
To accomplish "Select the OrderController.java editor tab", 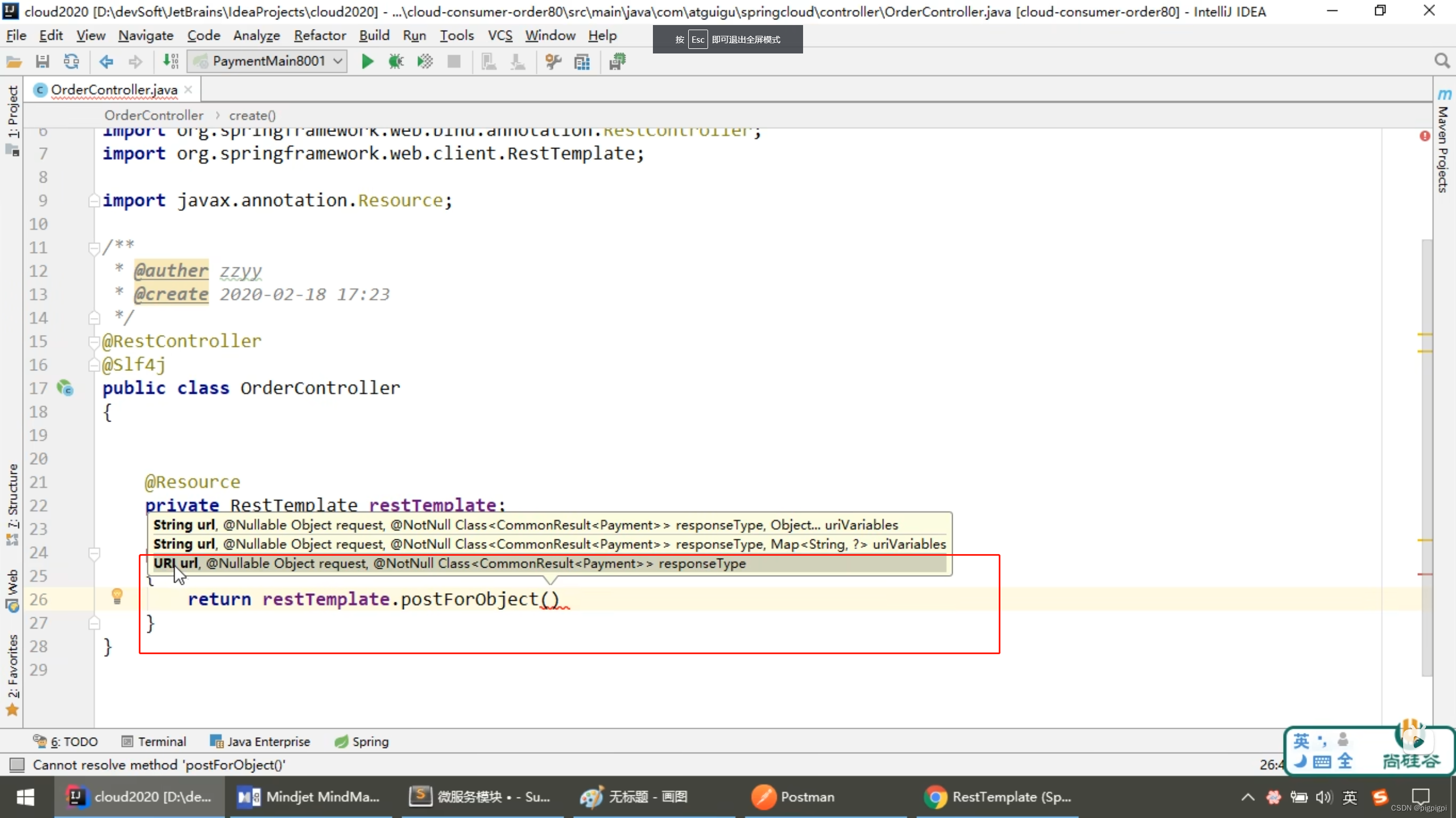I will point(114,90).
